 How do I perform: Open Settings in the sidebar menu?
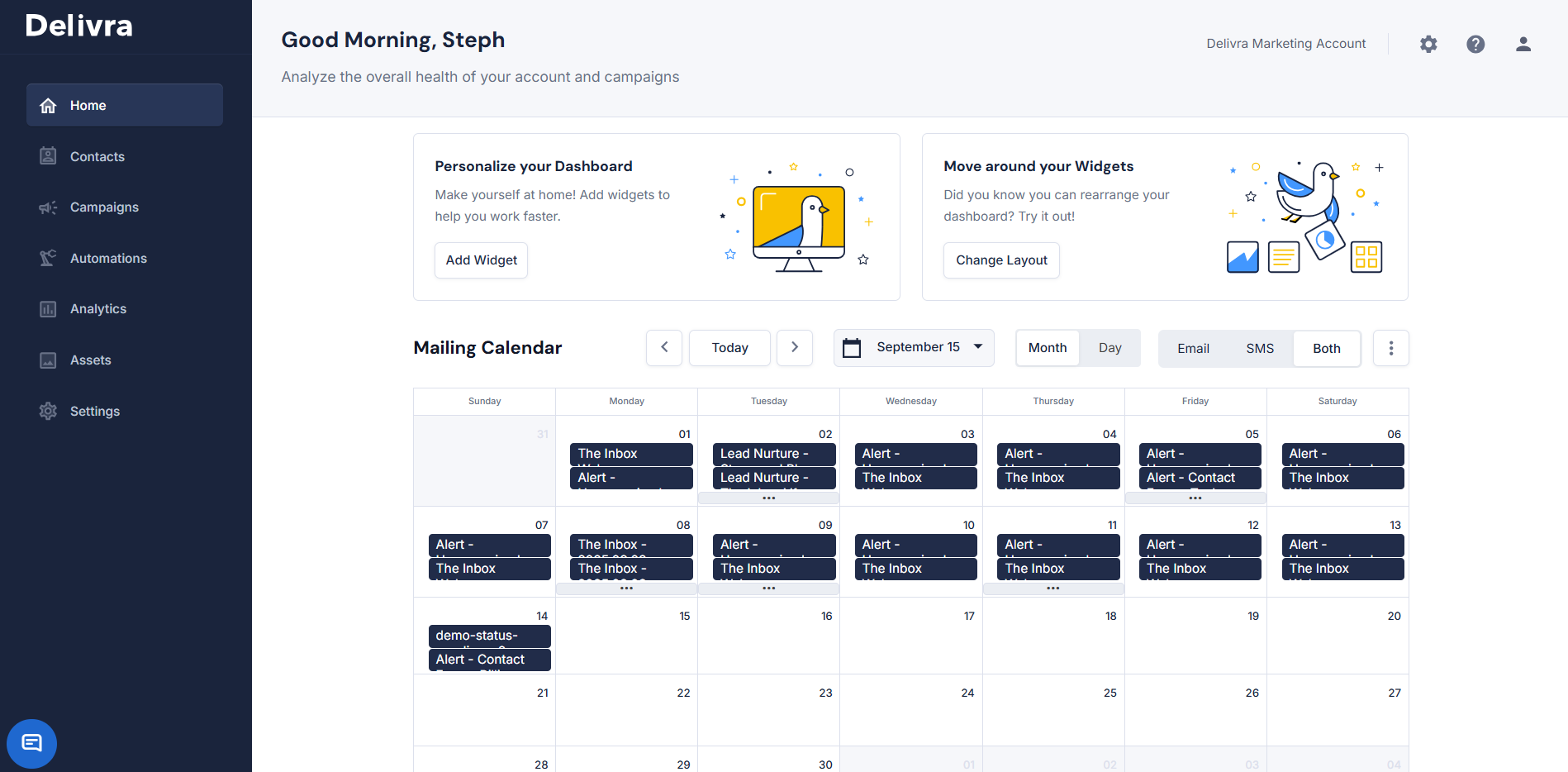click(x=94, y=412)
